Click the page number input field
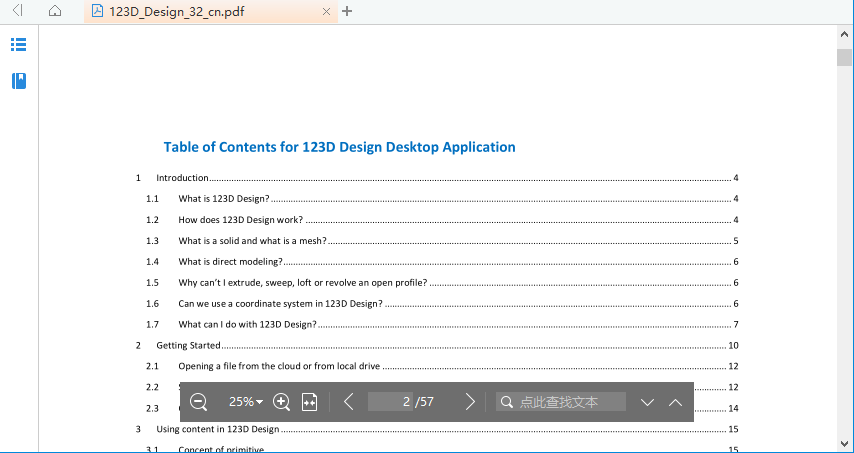This screenshot has width=854, height=453. 390,402
